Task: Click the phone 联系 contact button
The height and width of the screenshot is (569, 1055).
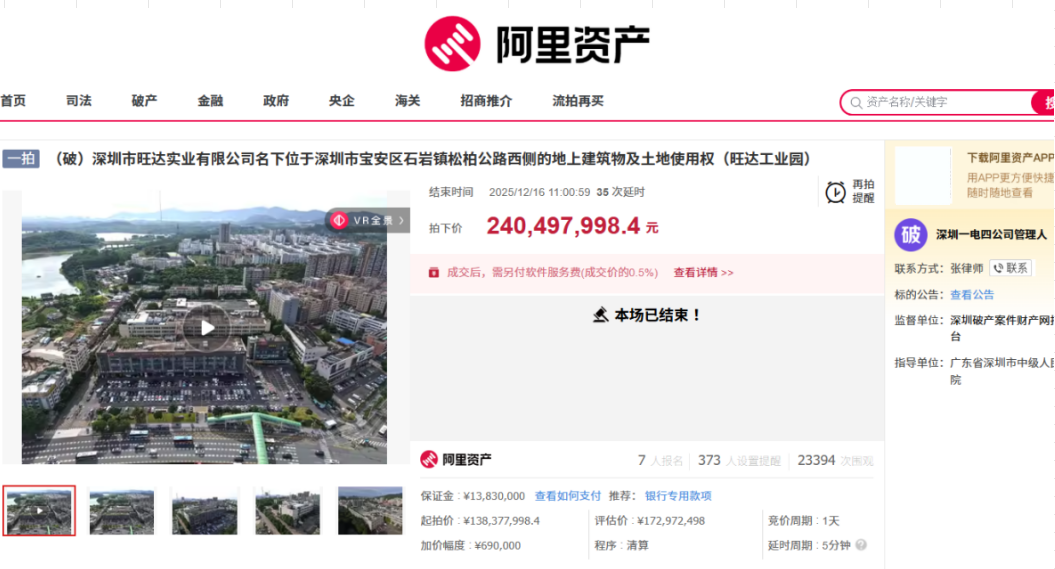Action: coord(1010,268)
